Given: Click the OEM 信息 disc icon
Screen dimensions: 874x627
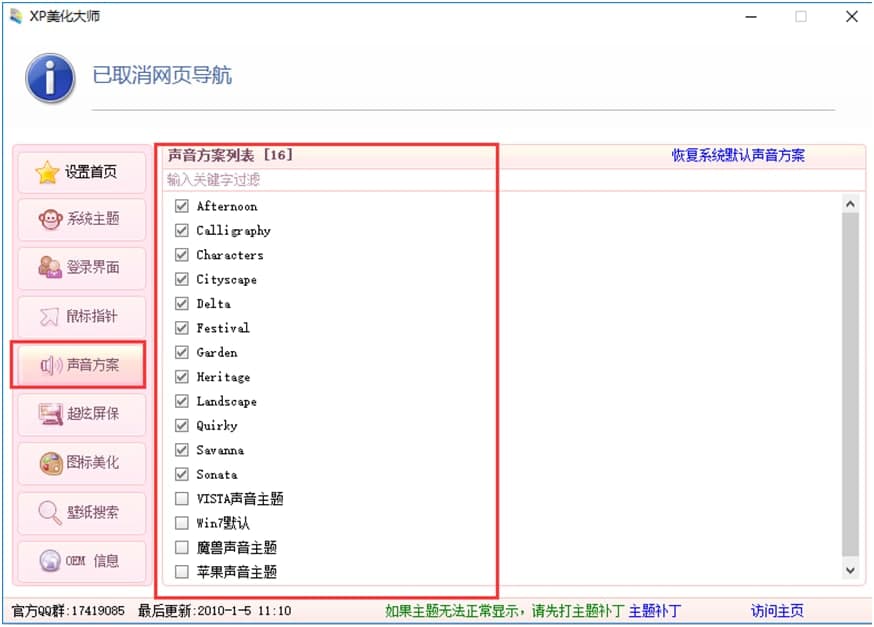Looking at the screenshot, I should tap(50, 561).
